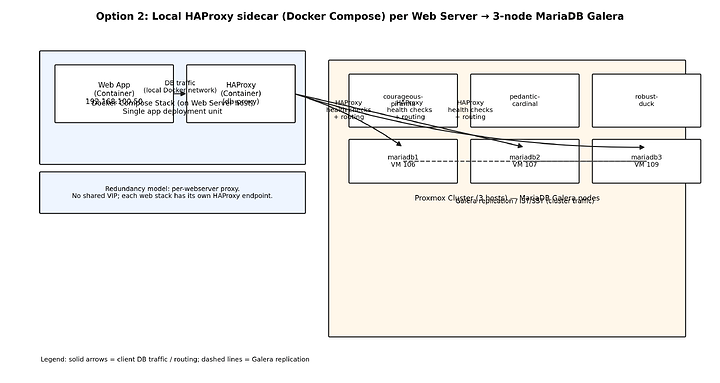Select the Web App (Container) box
Viewport: 720px width, 383px height.
[x=114, y=94]
